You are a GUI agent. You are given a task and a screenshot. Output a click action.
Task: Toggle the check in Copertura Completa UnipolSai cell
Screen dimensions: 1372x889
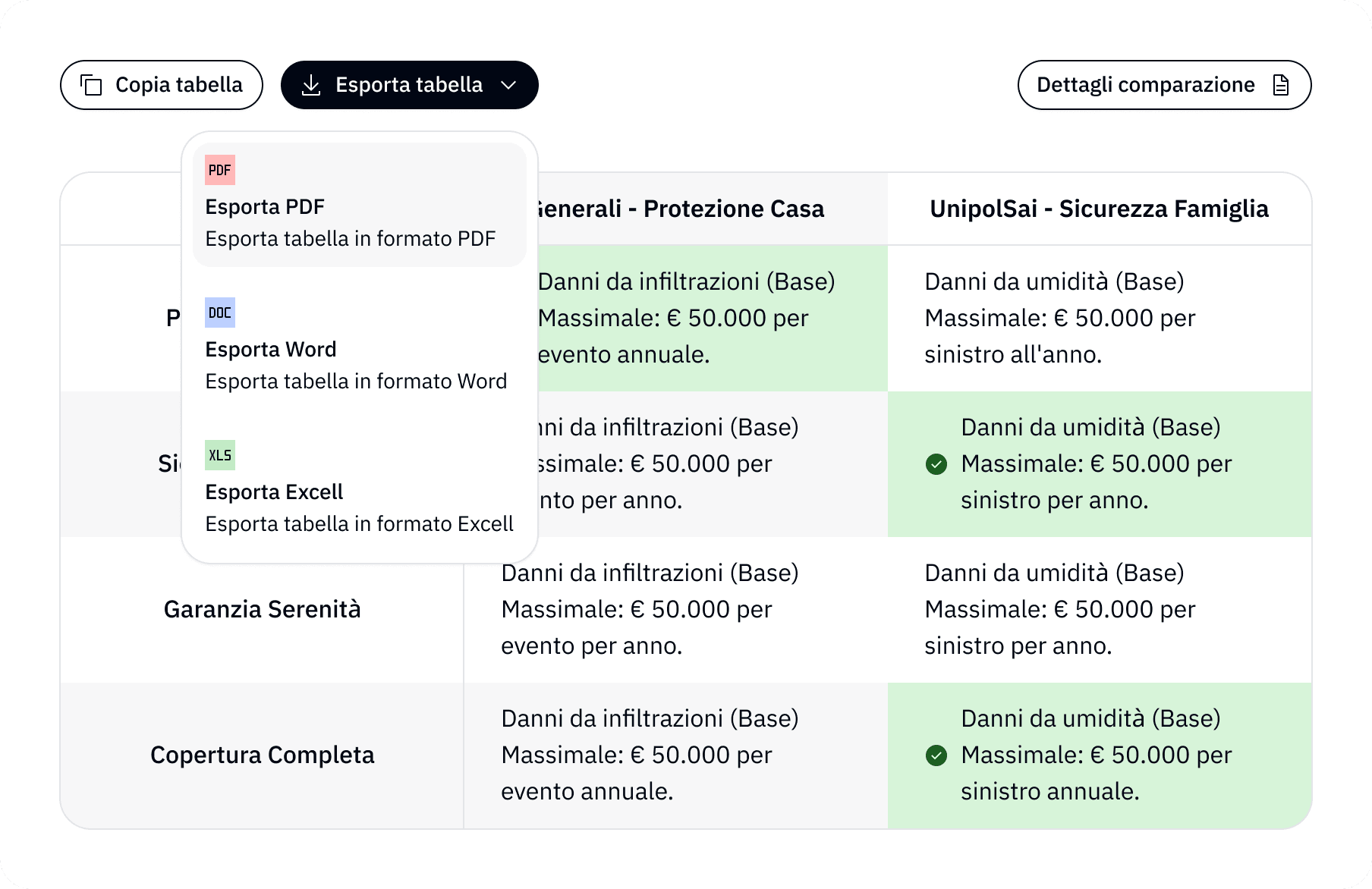click(x=936, y=755)
